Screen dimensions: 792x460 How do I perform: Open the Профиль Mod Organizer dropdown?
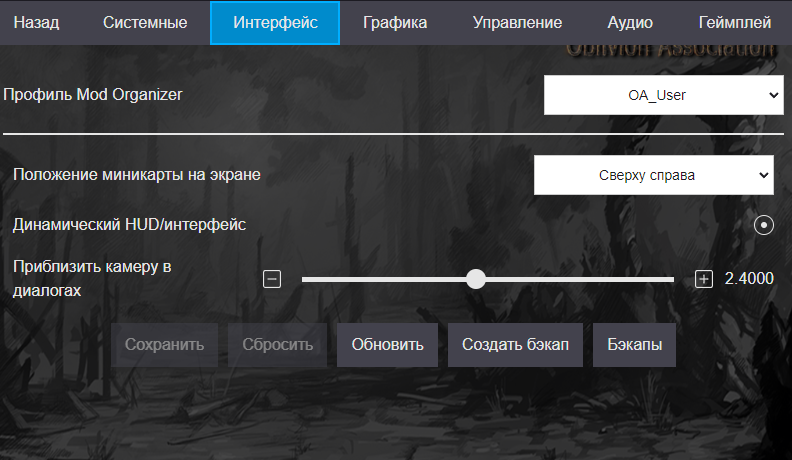[x=663, y=95]
